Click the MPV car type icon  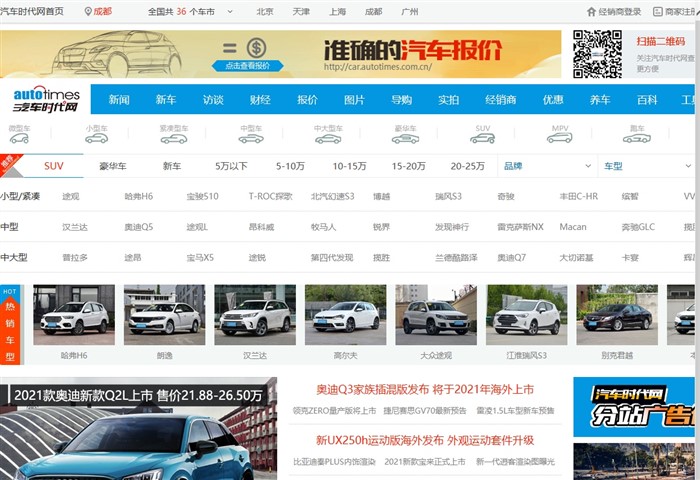(560, 138)
